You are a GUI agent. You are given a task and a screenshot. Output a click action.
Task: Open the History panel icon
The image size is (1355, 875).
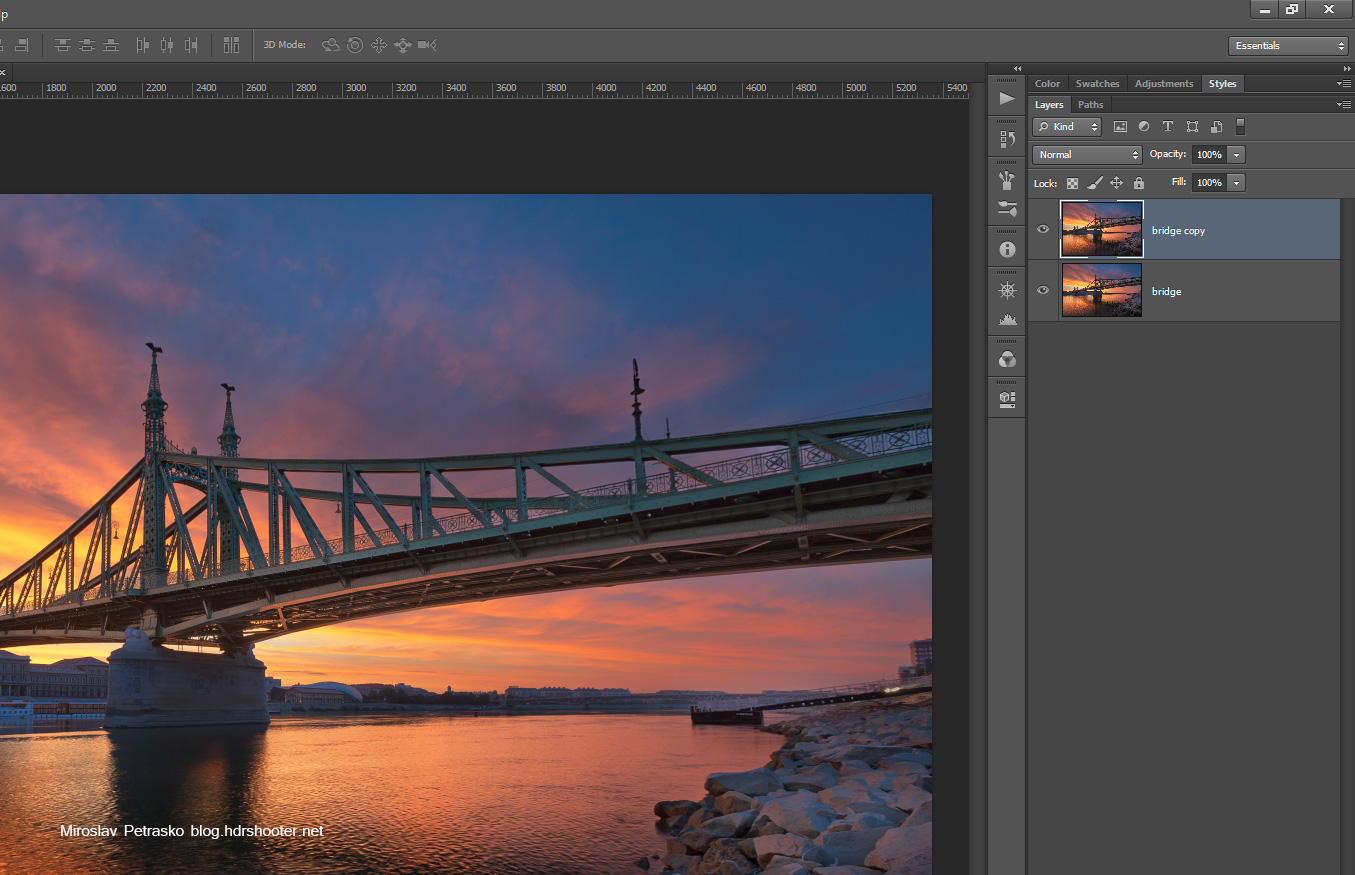pos(1007,139)
